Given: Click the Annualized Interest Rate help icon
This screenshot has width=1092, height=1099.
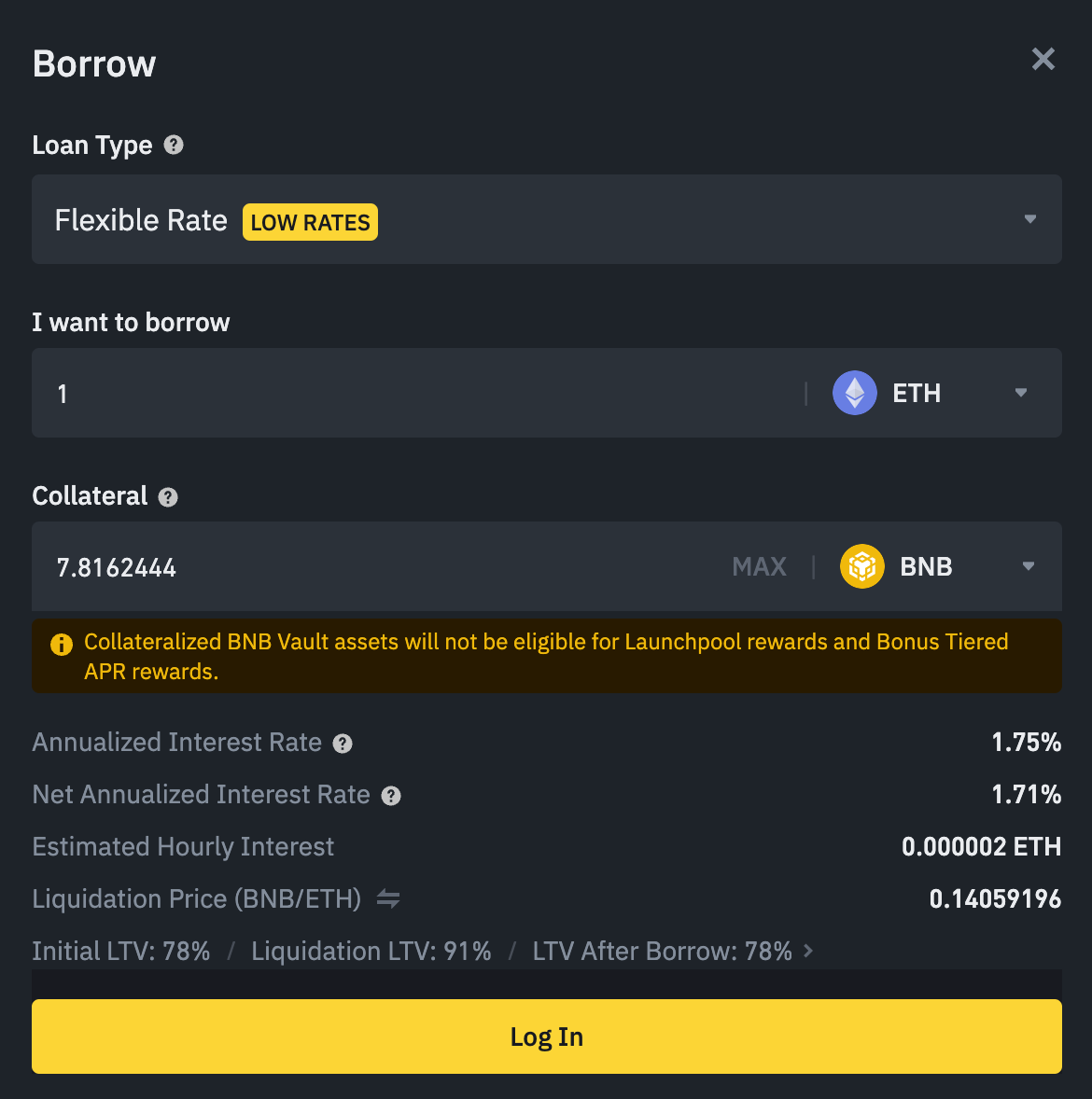Looking at the screenshot, I should (x=343, y=744).
